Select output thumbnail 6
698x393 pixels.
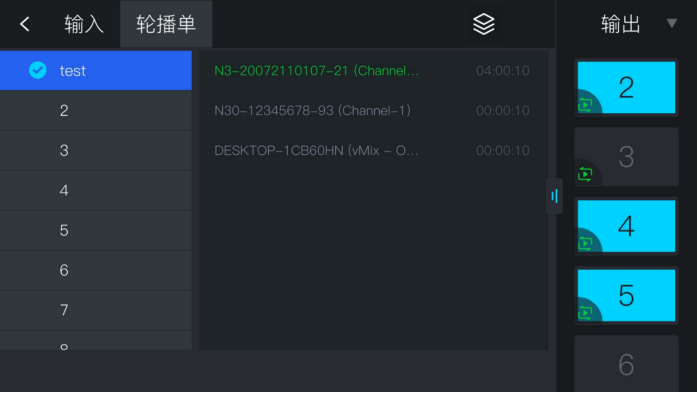(626, 364)
